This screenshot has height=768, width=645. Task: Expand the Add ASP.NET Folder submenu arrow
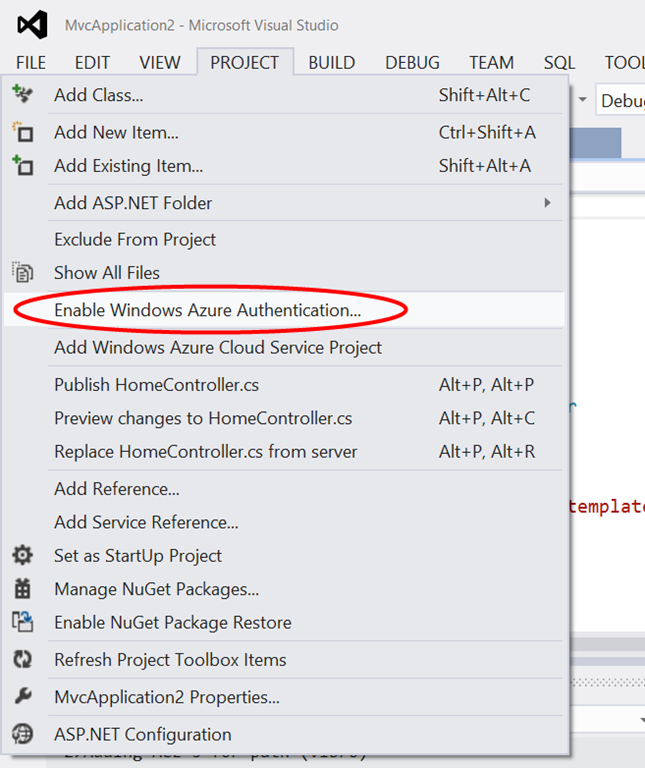(548, 203)
